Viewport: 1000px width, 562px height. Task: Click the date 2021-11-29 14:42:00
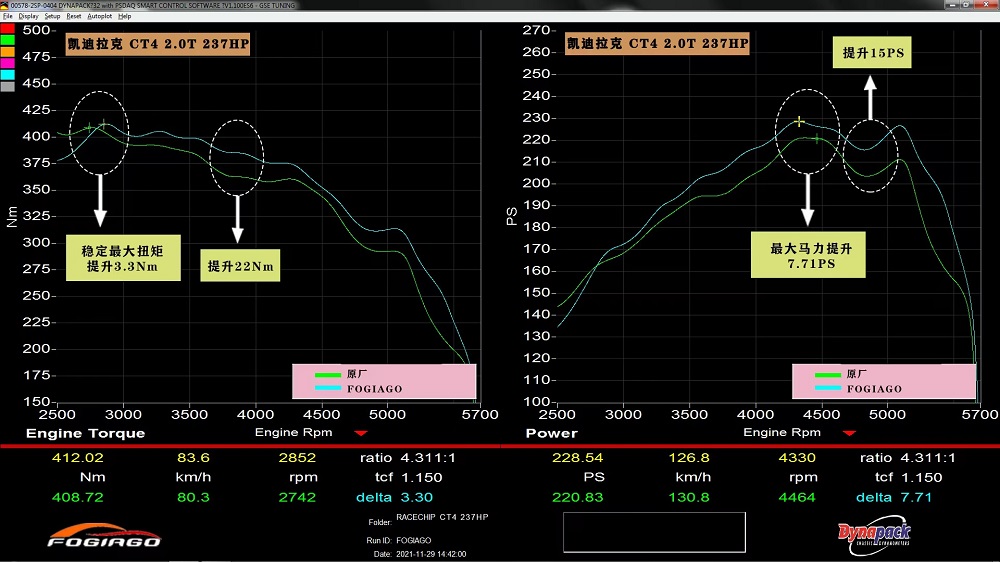click(x=431, y=554)
